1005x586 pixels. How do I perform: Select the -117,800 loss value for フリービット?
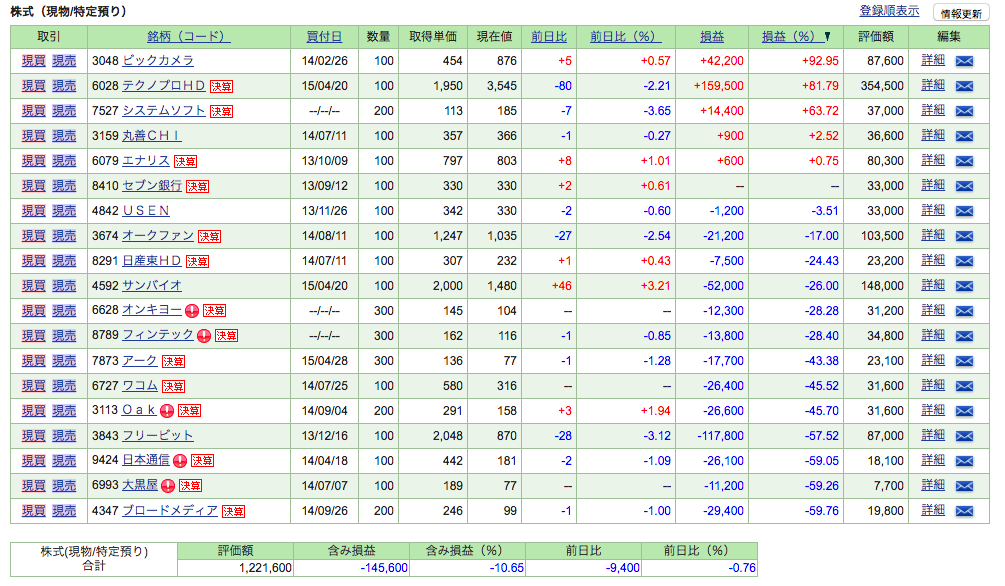[720, 436]
